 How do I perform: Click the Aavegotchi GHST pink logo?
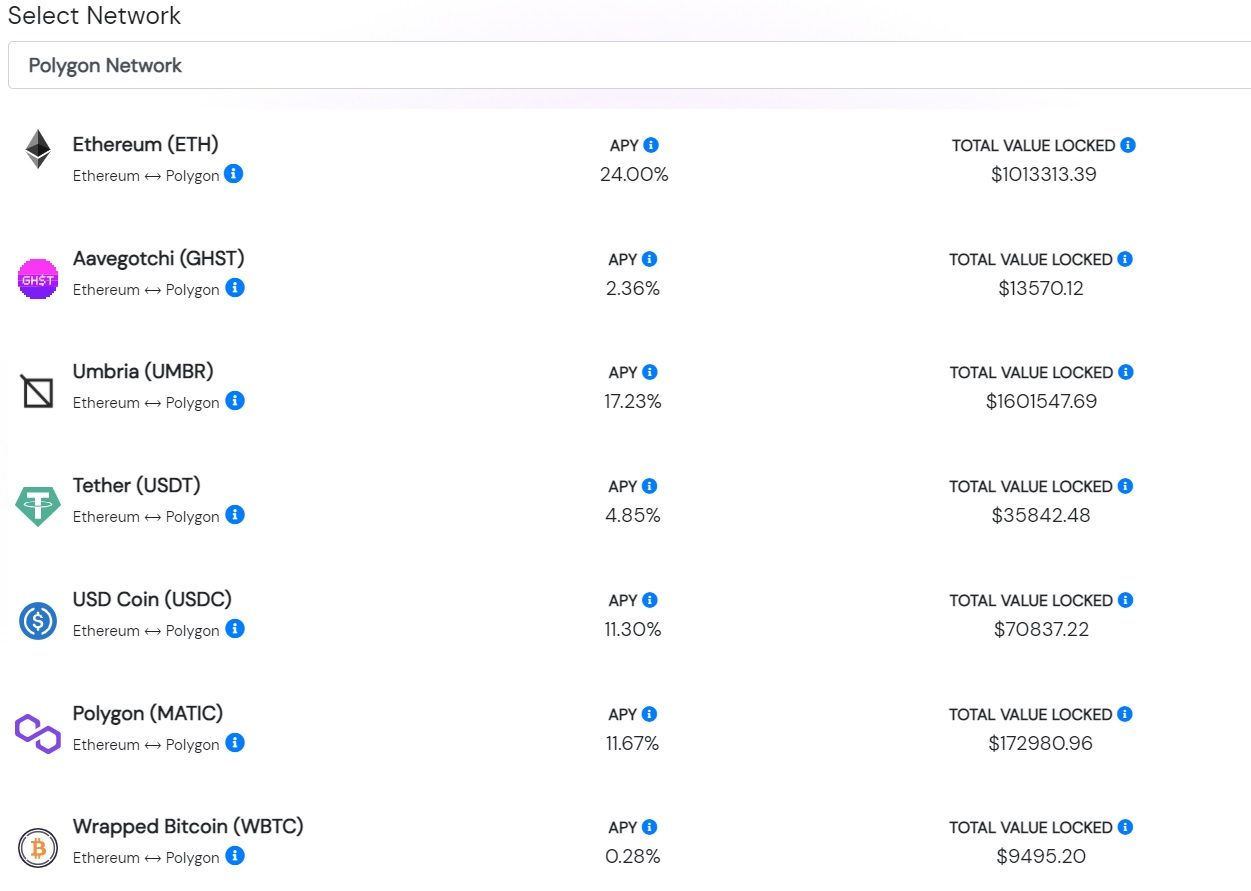[x=38, y=279]
